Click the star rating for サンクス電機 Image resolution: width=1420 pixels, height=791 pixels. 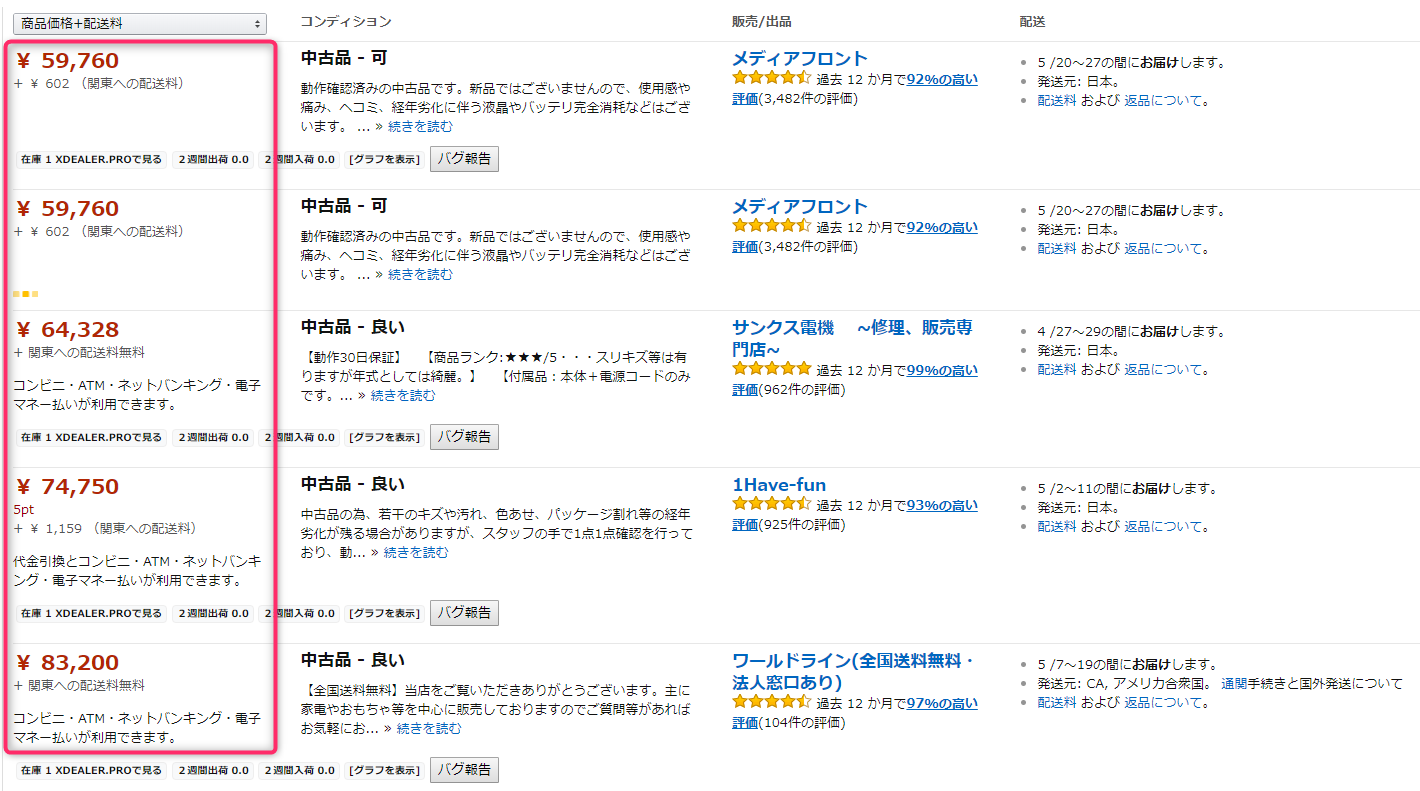(771, 370)
